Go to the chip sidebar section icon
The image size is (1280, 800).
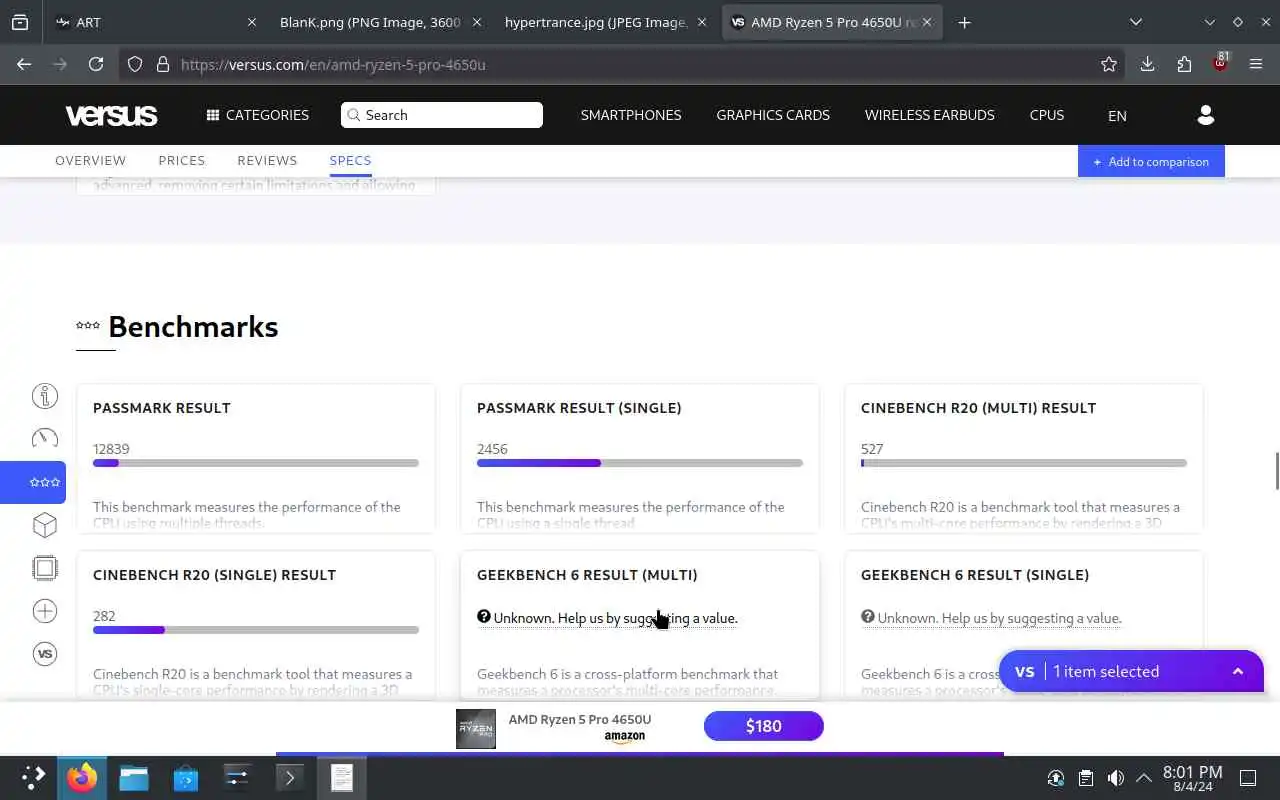tap(45, 568)
